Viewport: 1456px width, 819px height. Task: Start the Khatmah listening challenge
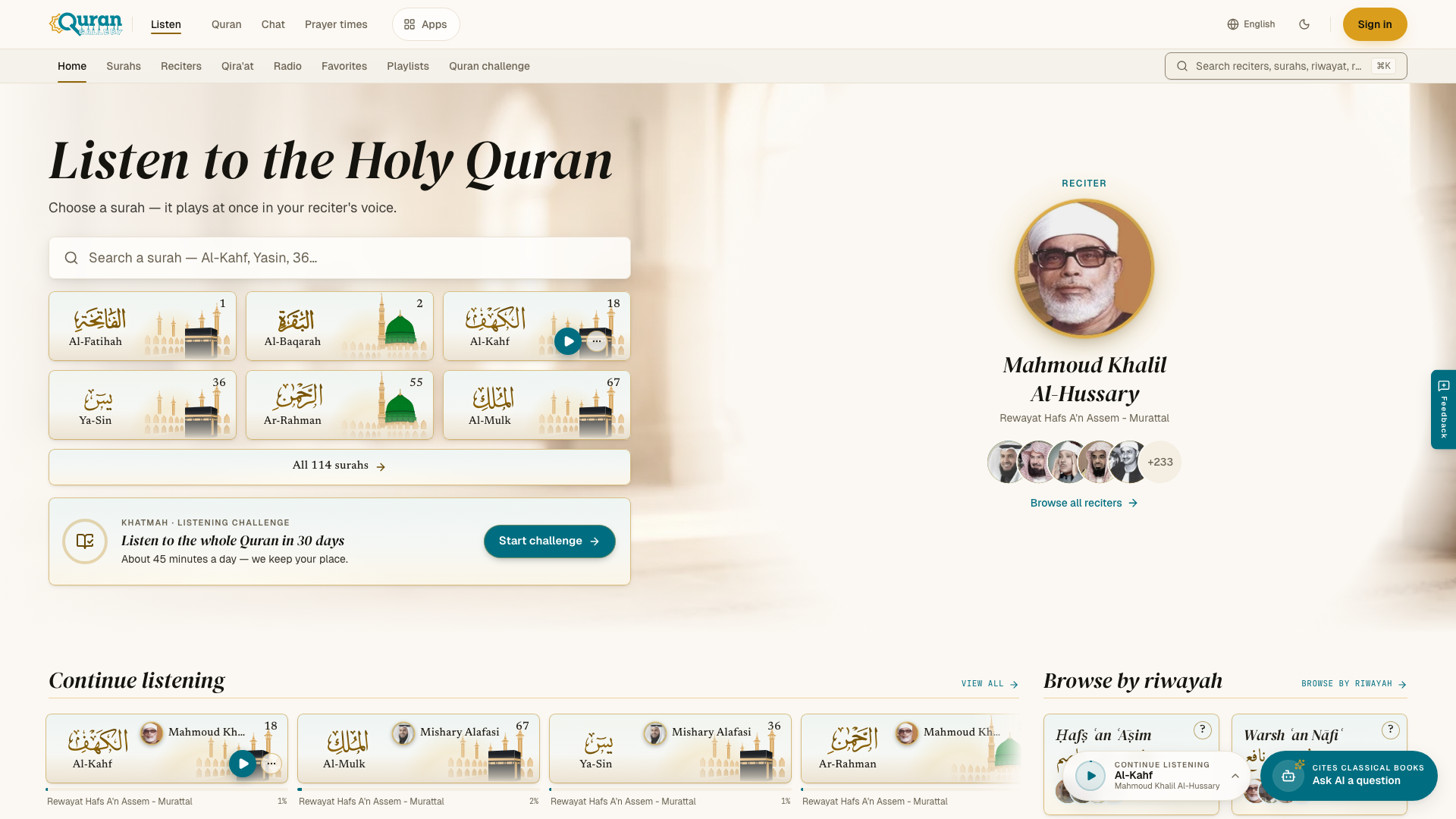click(550, 541)
